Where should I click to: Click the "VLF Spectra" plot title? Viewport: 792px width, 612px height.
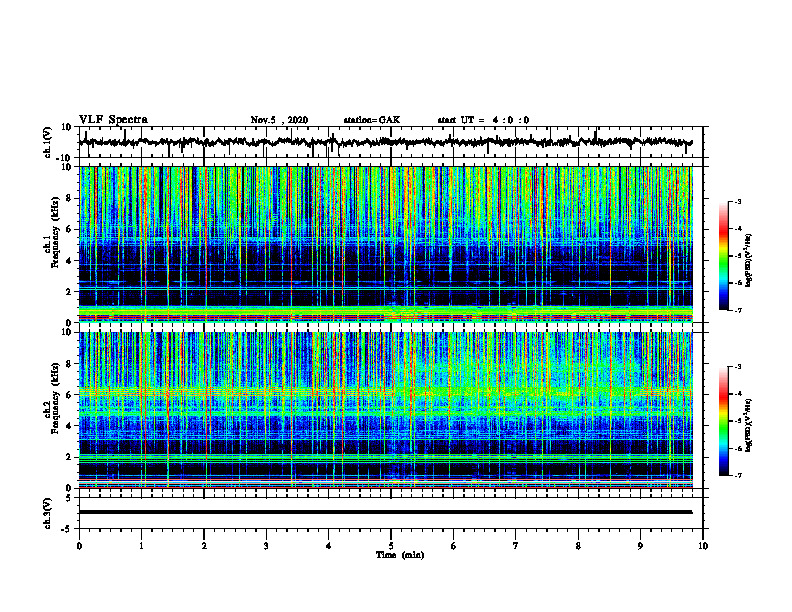pos(113,120)
